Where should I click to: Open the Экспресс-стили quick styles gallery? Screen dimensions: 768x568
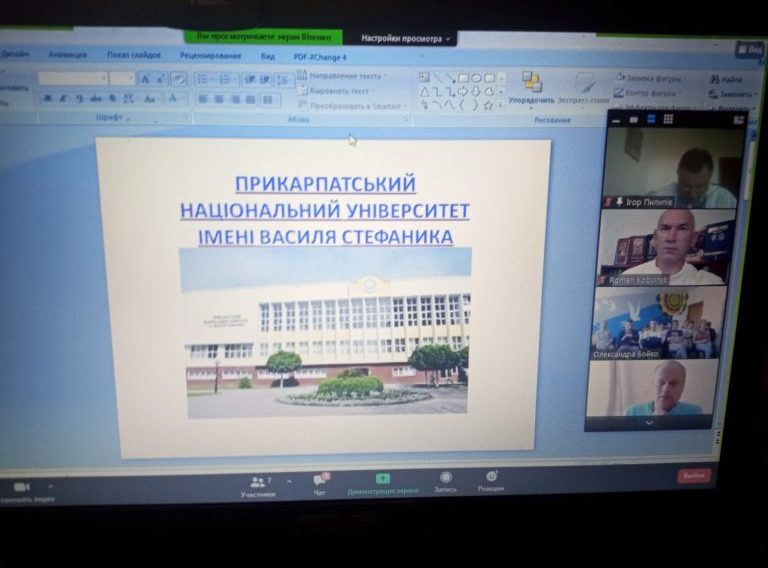pyautogui.click(x=584, y=87)
